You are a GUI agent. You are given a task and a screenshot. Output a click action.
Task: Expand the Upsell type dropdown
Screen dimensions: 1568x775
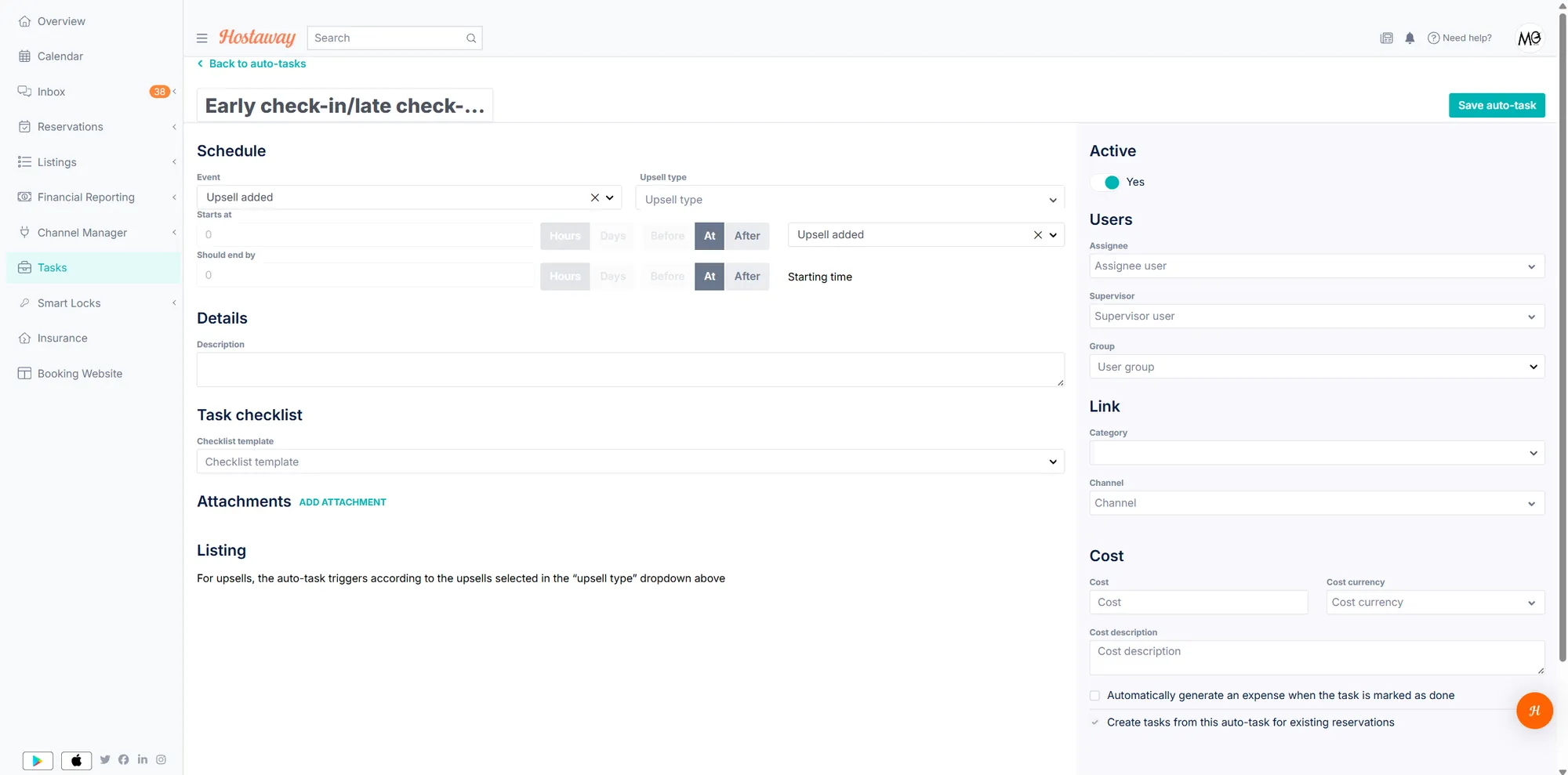pyautogui.click(x=850, y=200)
